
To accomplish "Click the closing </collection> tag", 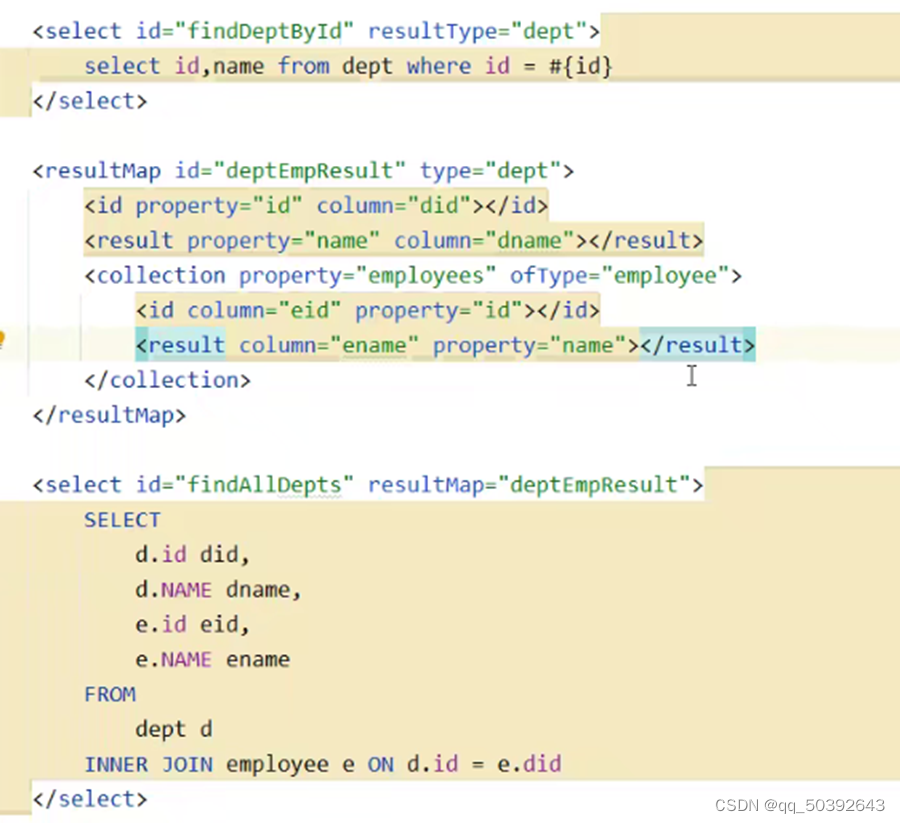I will click(x=168, y=380).
